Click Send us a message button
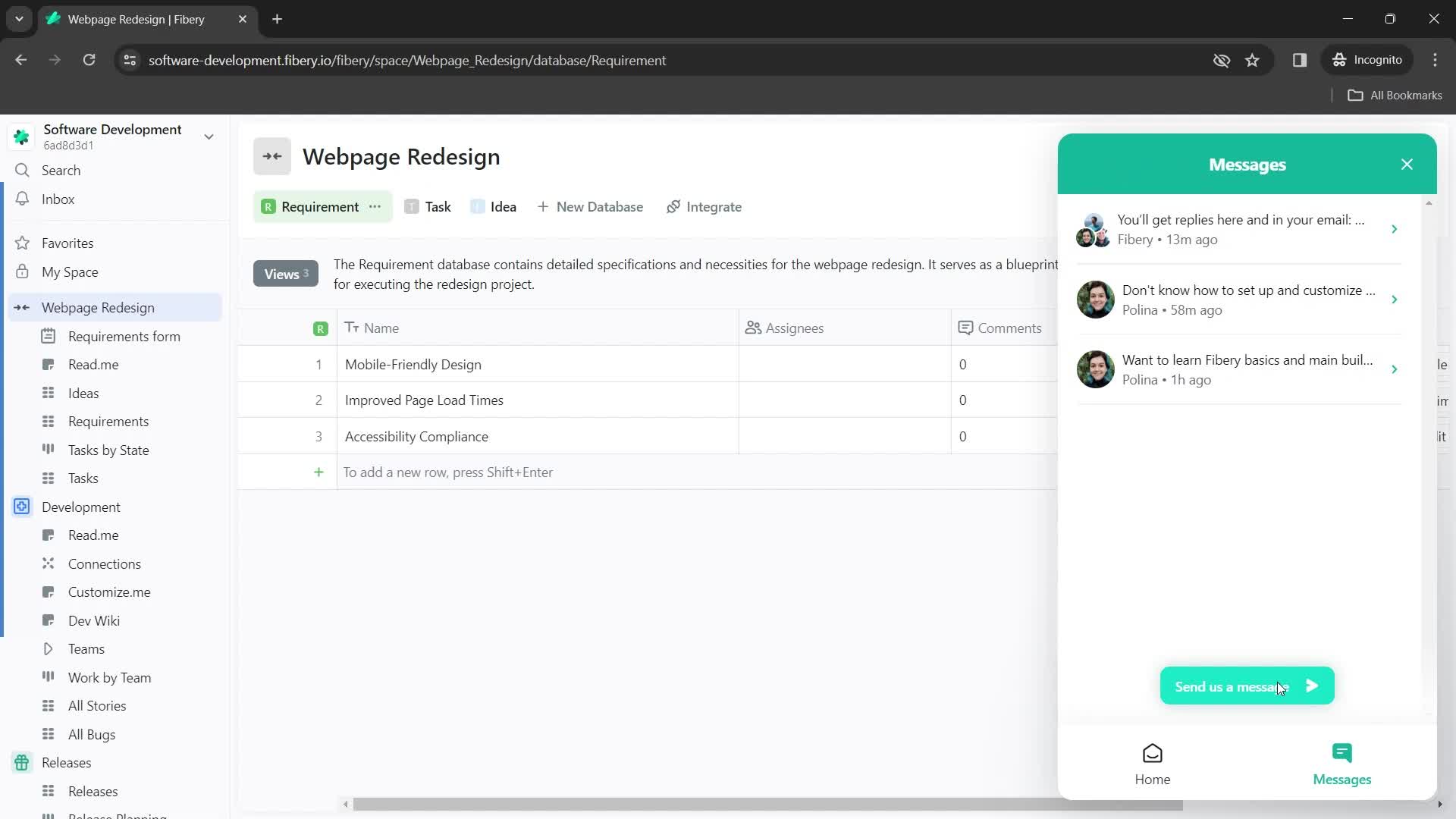The height and width of the screenshot is (819, 1456). (x=1247, y=686)
